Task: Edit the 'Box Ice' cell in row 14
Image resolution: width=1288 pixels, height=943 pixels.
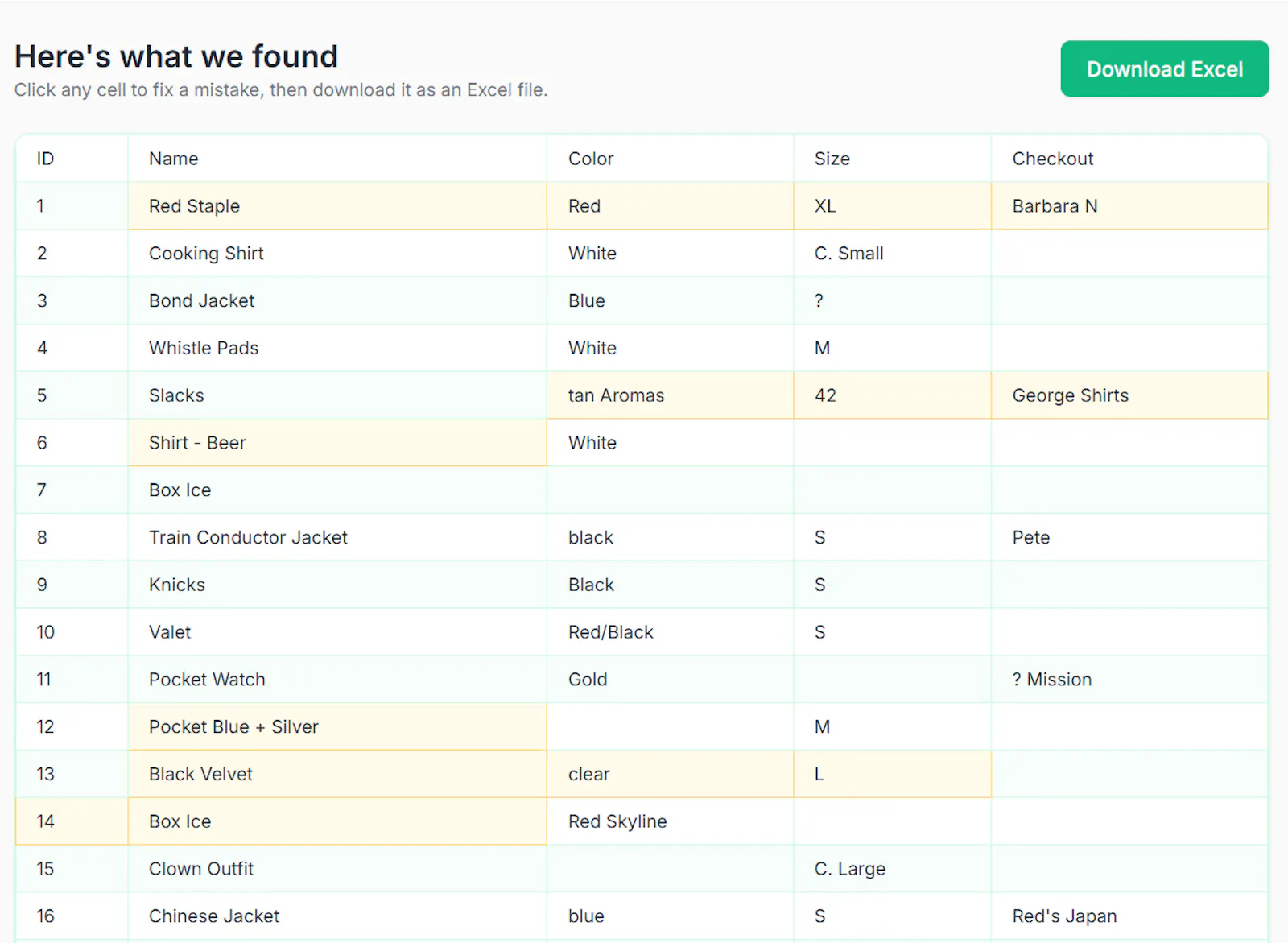Action: coord(337,821)
